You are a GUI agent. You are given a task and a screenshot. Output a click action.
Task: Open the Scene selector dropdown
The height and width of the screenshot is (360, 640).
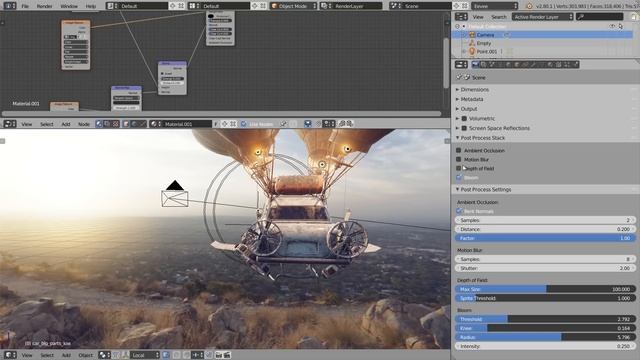[420, 6]
